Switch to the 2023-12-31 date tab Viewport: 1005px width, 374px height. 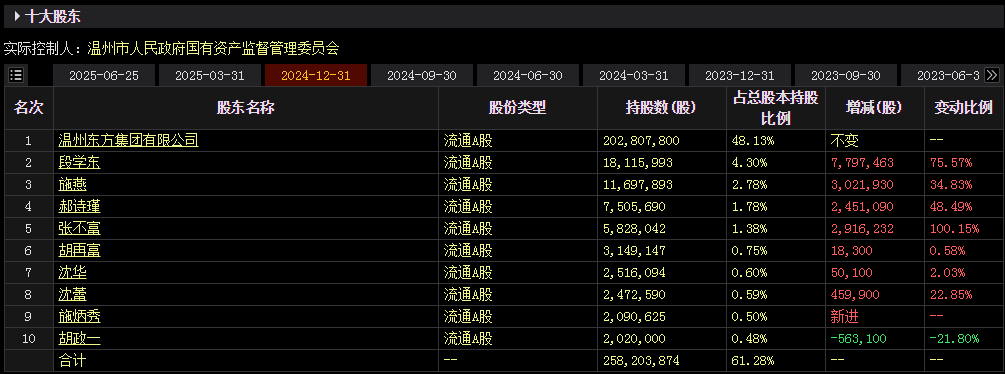click(x=740, y=76)
